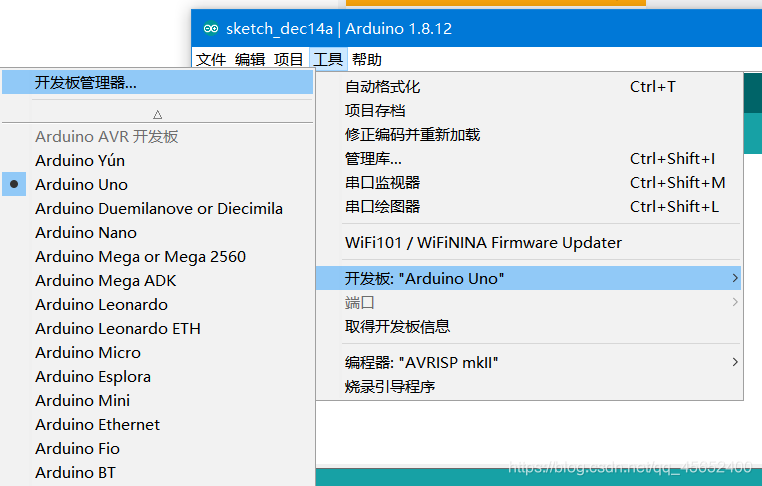
Task: Open 管理库... library manager
Action: pos(529,158)
